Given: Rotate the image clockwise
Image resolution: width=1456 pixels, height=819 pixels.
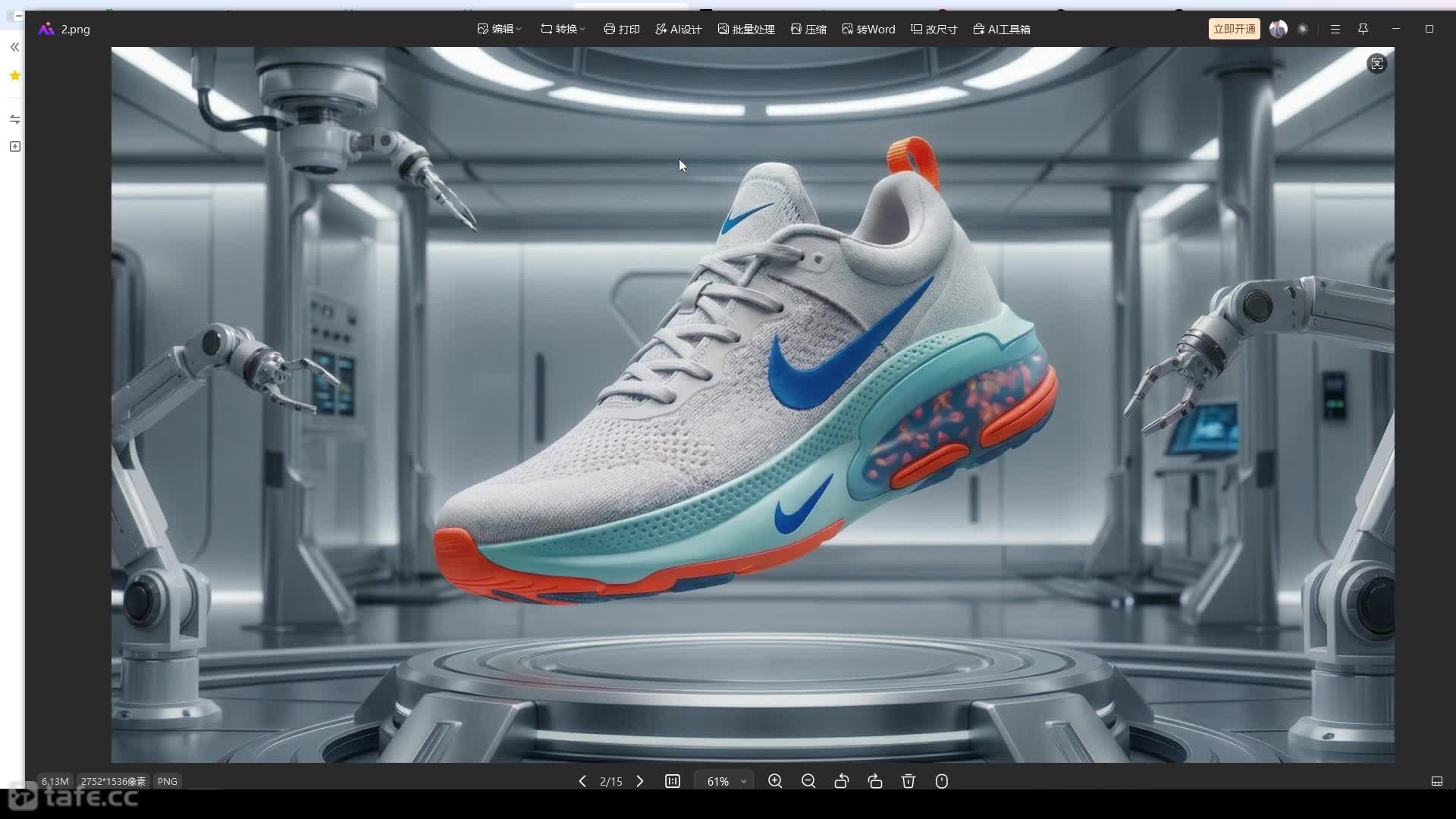Looking at the screenshot, I should [x=875, y=781].
